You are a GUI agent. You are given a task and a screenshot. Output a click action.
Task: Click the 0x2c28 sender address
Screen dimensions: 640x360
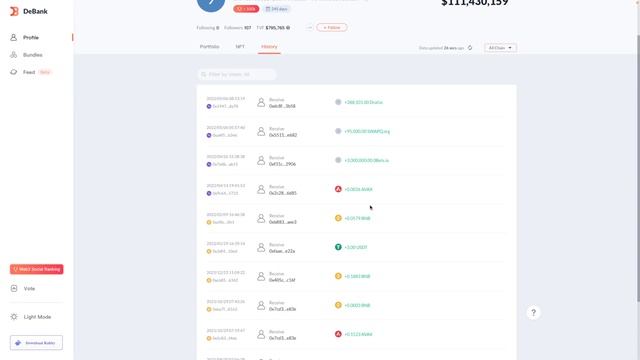coord(282,193)
